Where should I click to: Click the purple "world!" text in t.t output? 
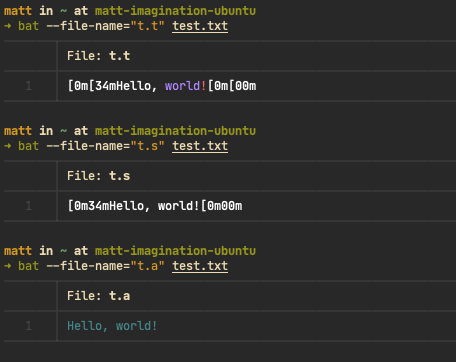186,86
